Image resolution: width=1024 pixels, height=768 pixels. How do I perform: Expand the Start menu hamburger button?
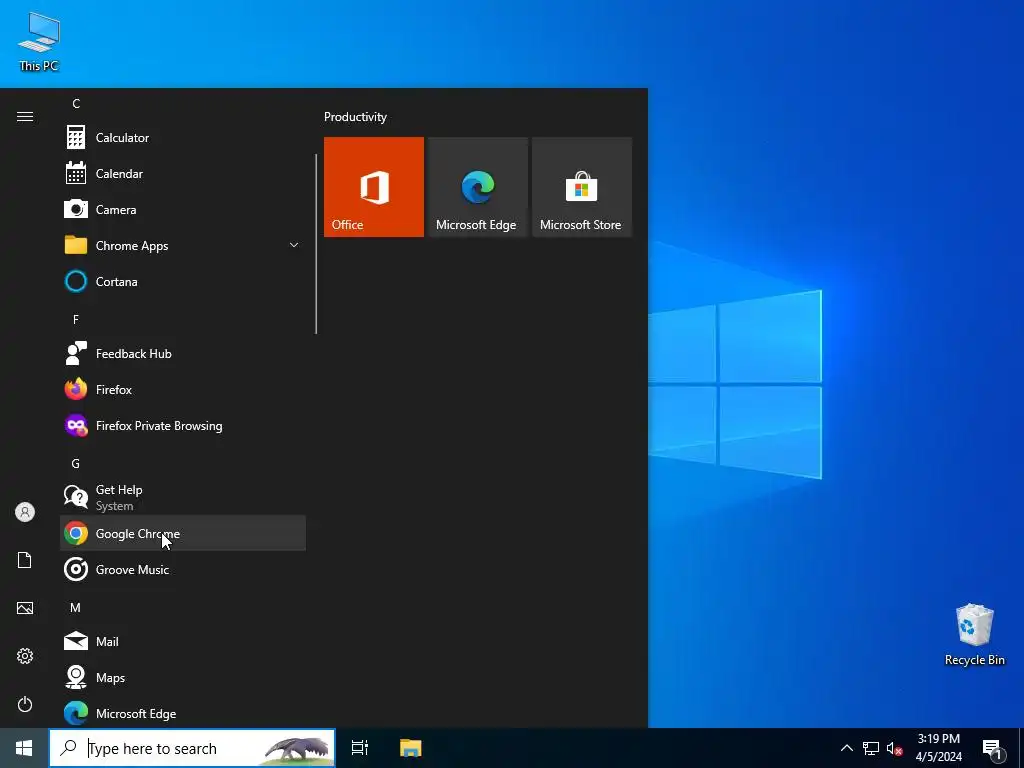pos(25,117)
